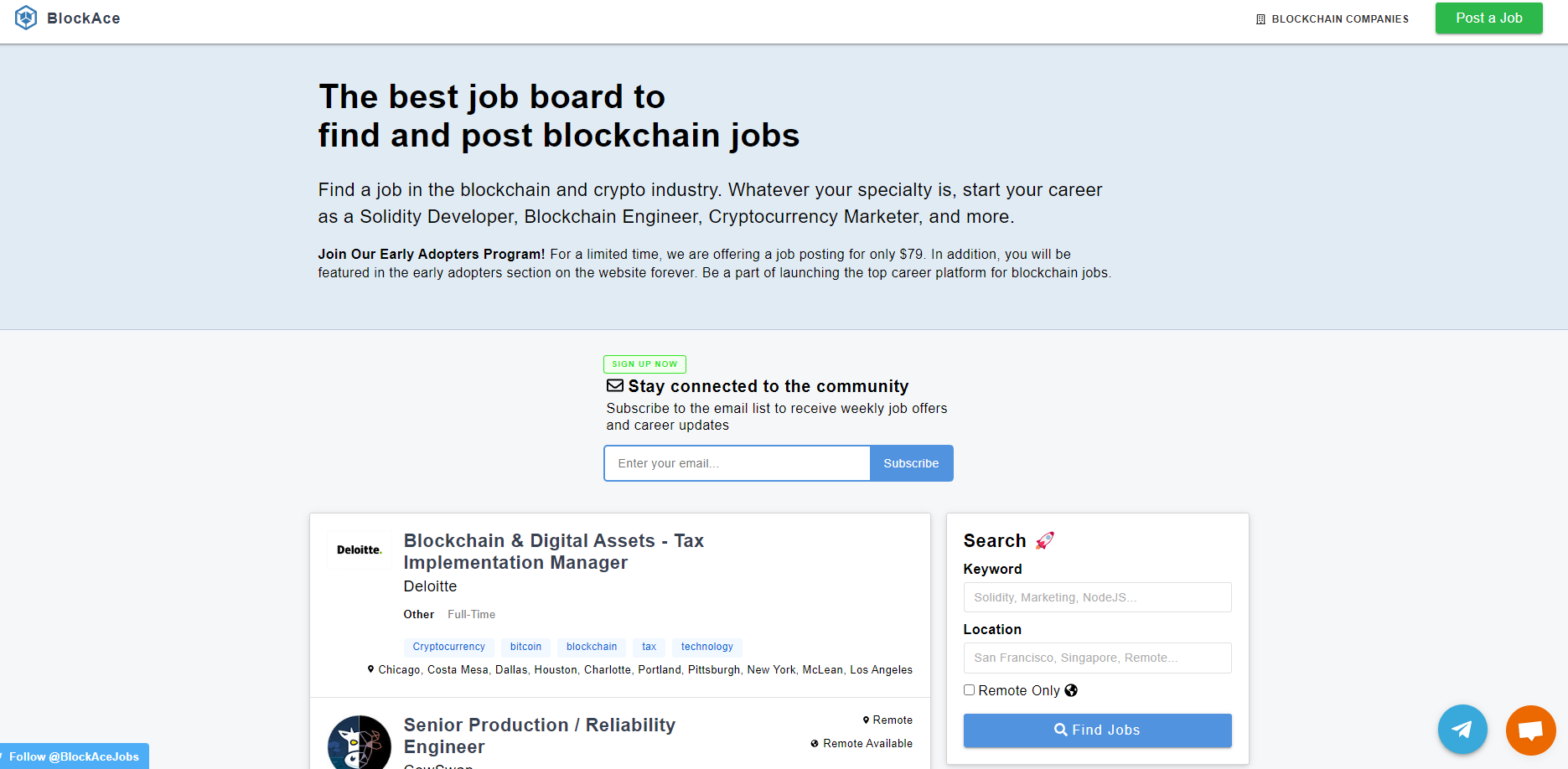Viewport: 1568px width, 769px height.
Task: Focus the Keyword search field
Action: pos(1096,596)
